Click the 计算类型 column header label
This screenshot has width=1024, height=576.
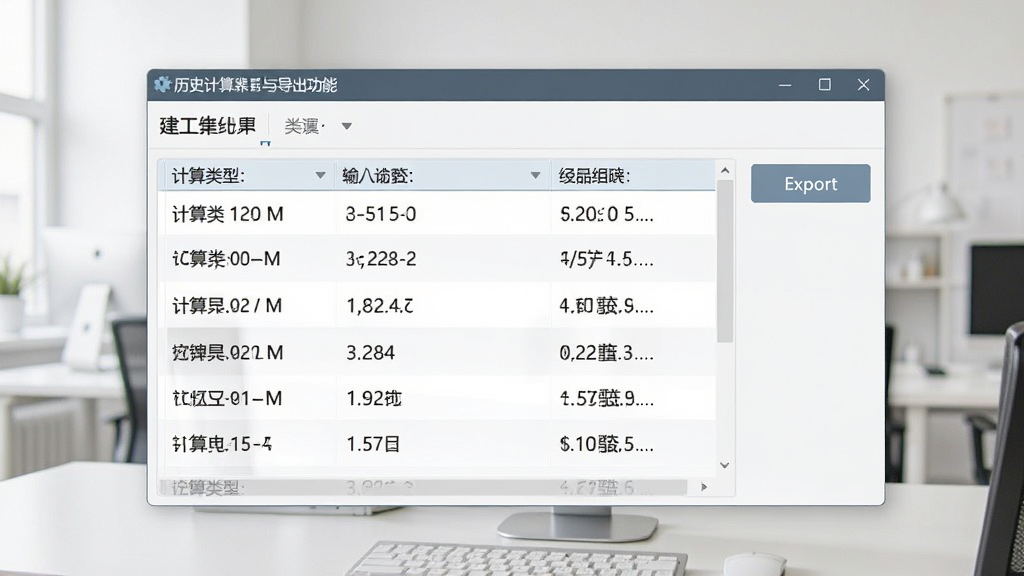tap(208, 176)
